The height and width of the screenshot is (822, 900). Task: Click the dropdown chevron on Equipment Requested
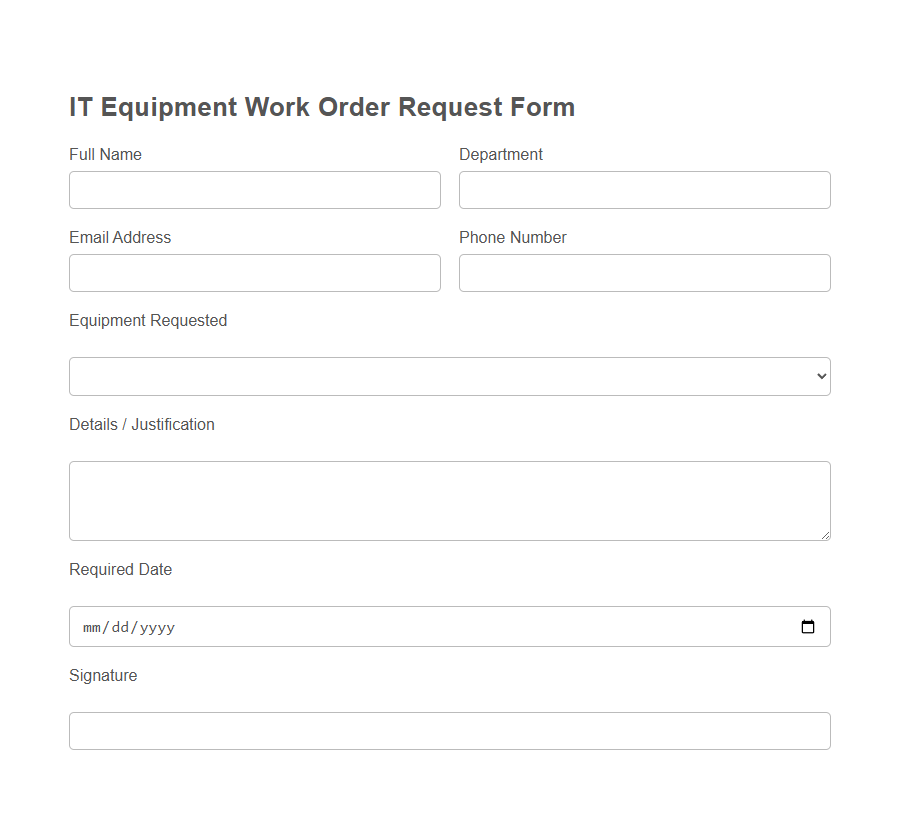point(818,376)
